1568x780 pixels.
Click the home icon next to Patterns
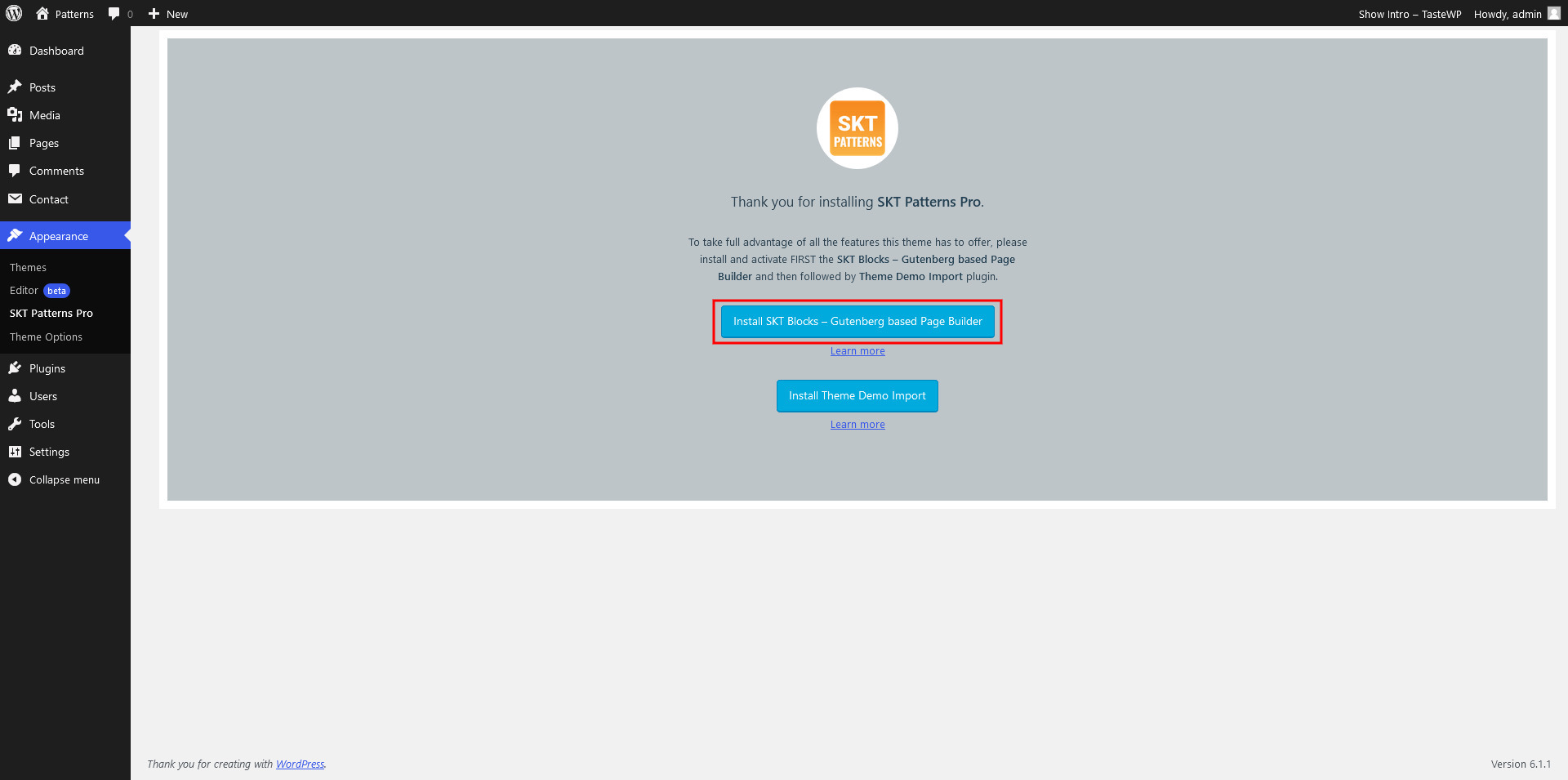pos(42,13)
